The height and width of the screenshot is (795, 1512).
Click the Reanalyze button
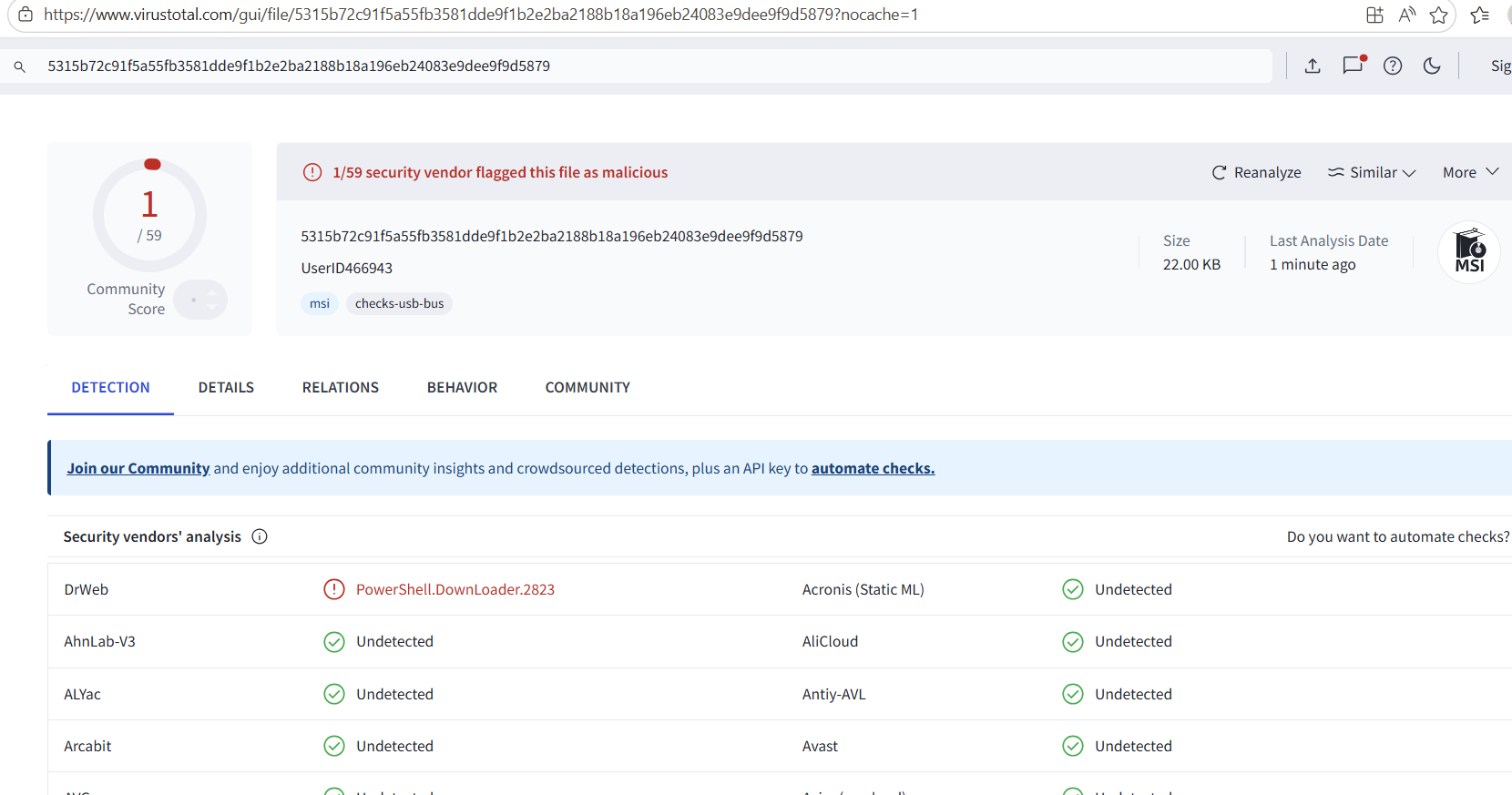[x=1256, y=172]
